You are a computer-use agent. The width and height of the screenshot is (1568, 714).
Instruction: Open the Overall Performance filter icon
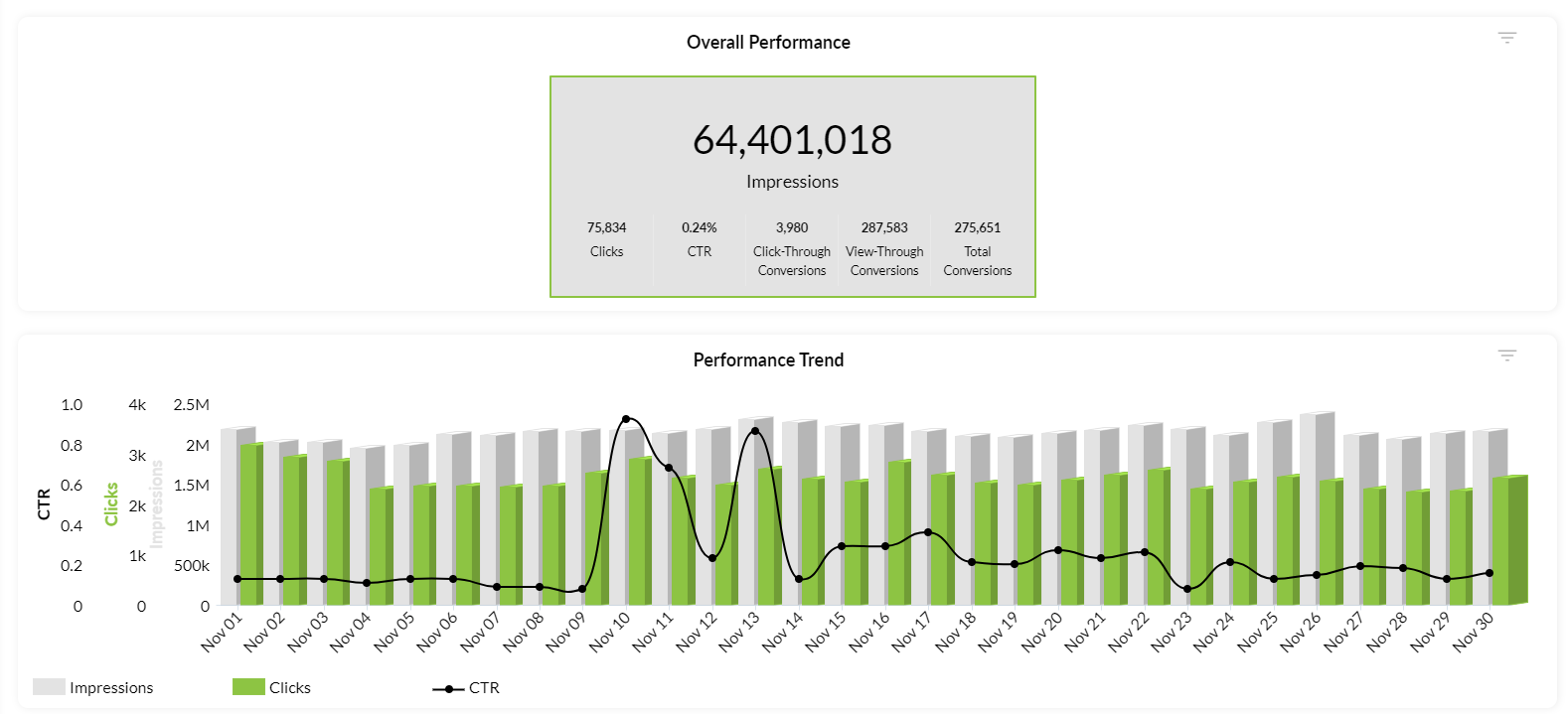point(1506,38)
